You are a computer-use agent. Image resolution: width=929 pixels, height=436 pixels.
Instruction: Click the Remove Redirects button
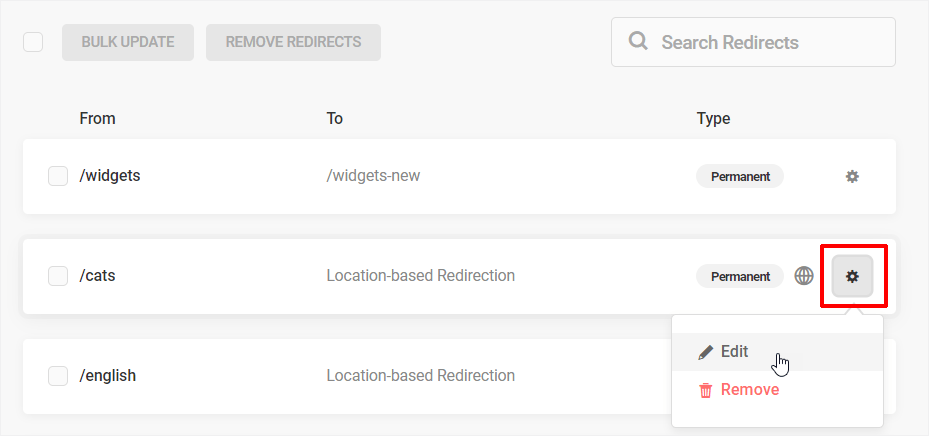(x=293, y=42)
